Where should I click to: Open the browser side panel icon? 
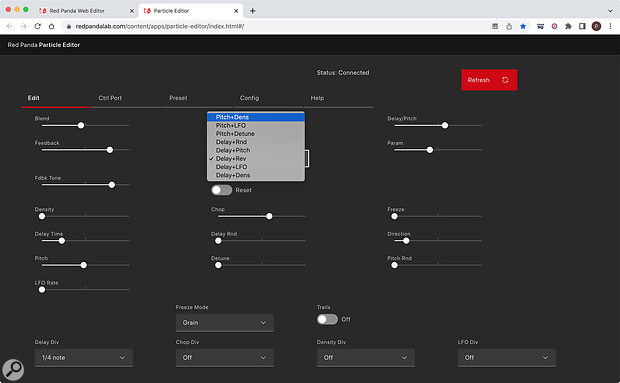(x=582, y=26)
